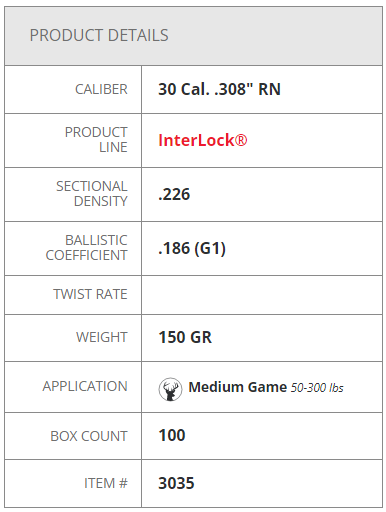Click the Medium Game application text
The image size is (386, 512).
pyautogui.click(x=238, y=387)
